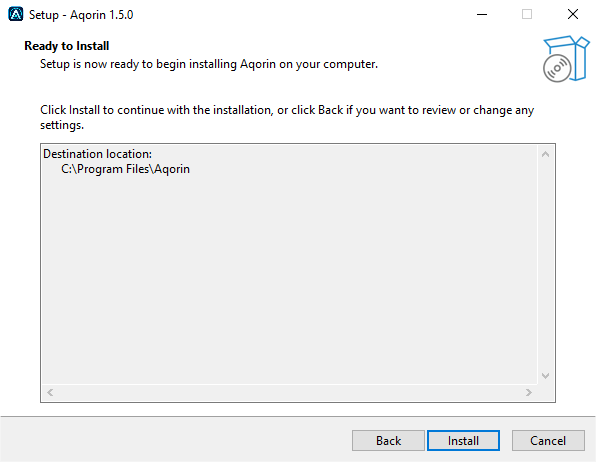Minimize the Setup window

[482, 14]
